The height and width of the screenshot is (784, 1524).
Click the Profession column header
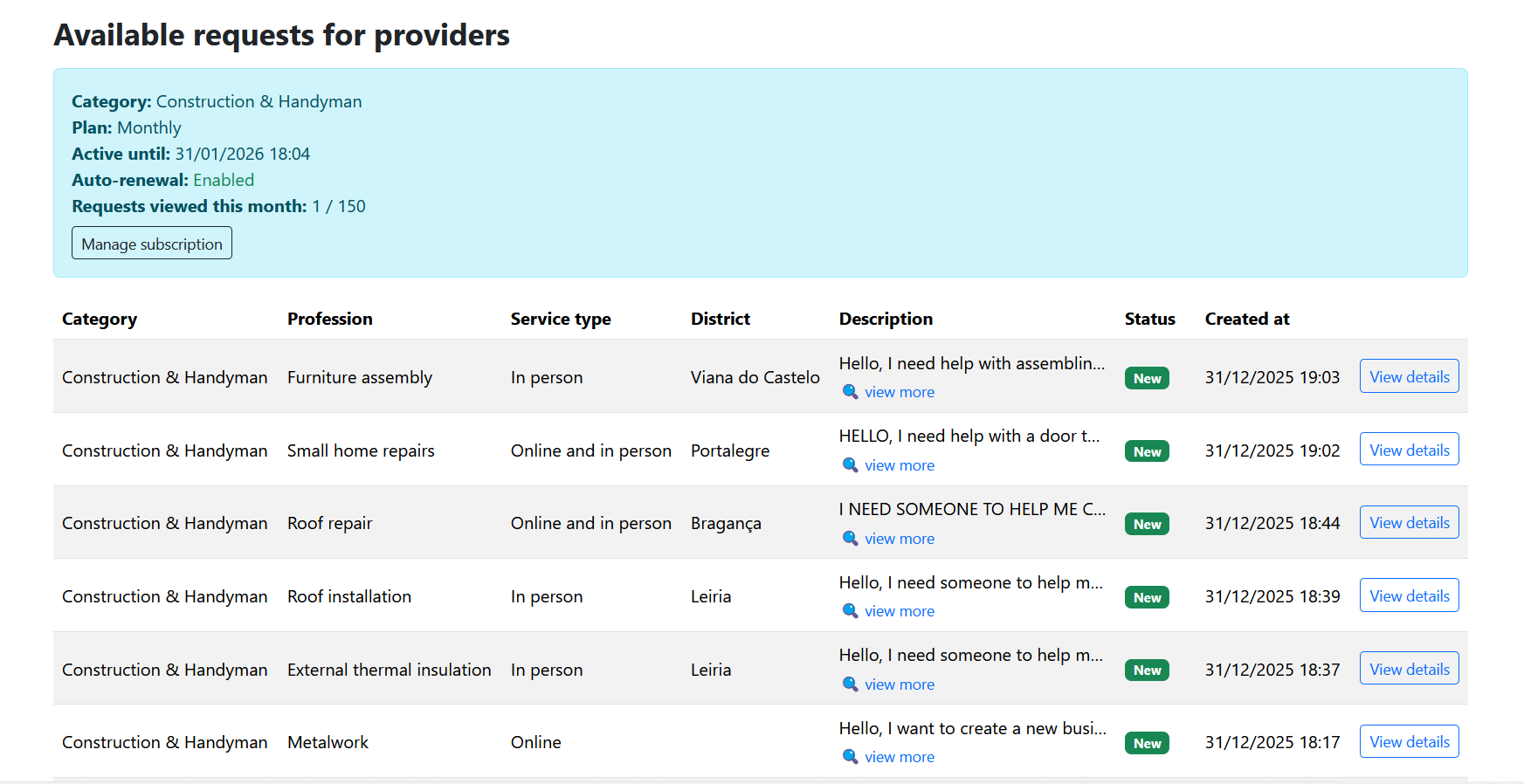[329, 319]
